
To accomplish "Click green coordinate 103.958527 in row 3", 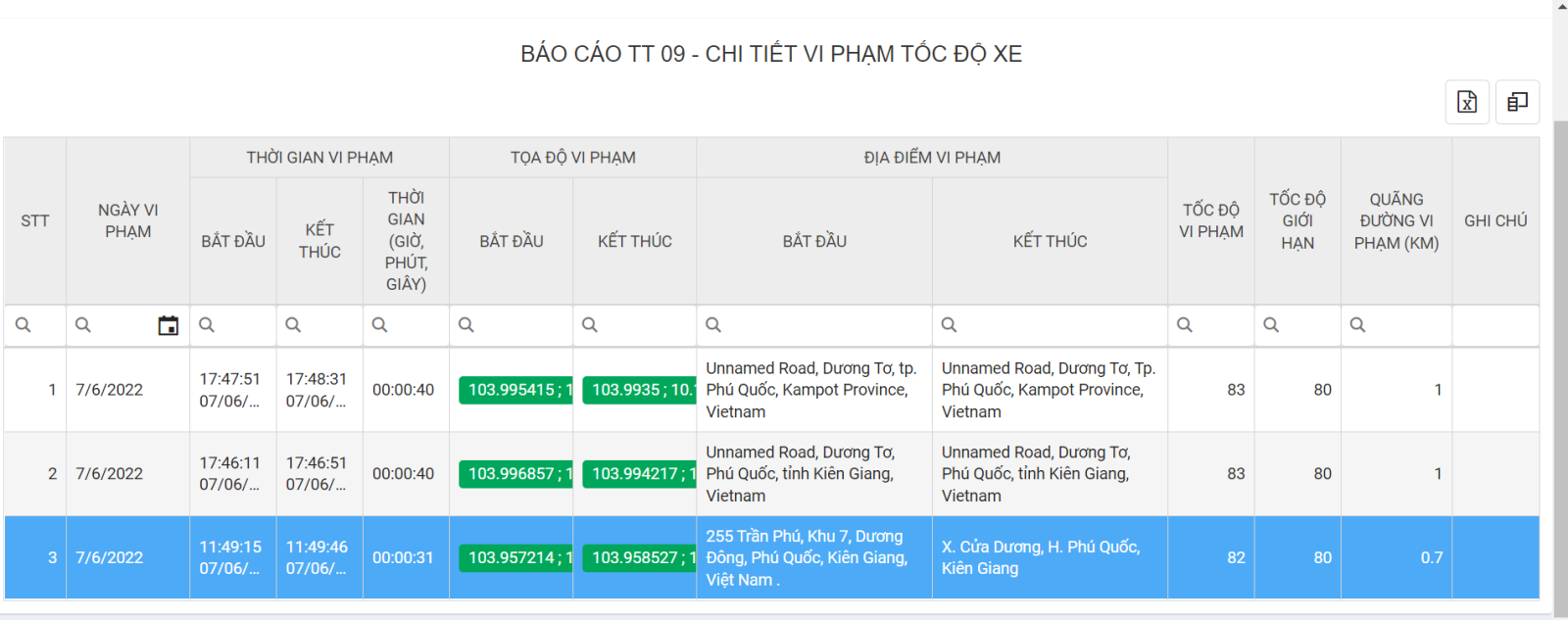I will (639, 558).
